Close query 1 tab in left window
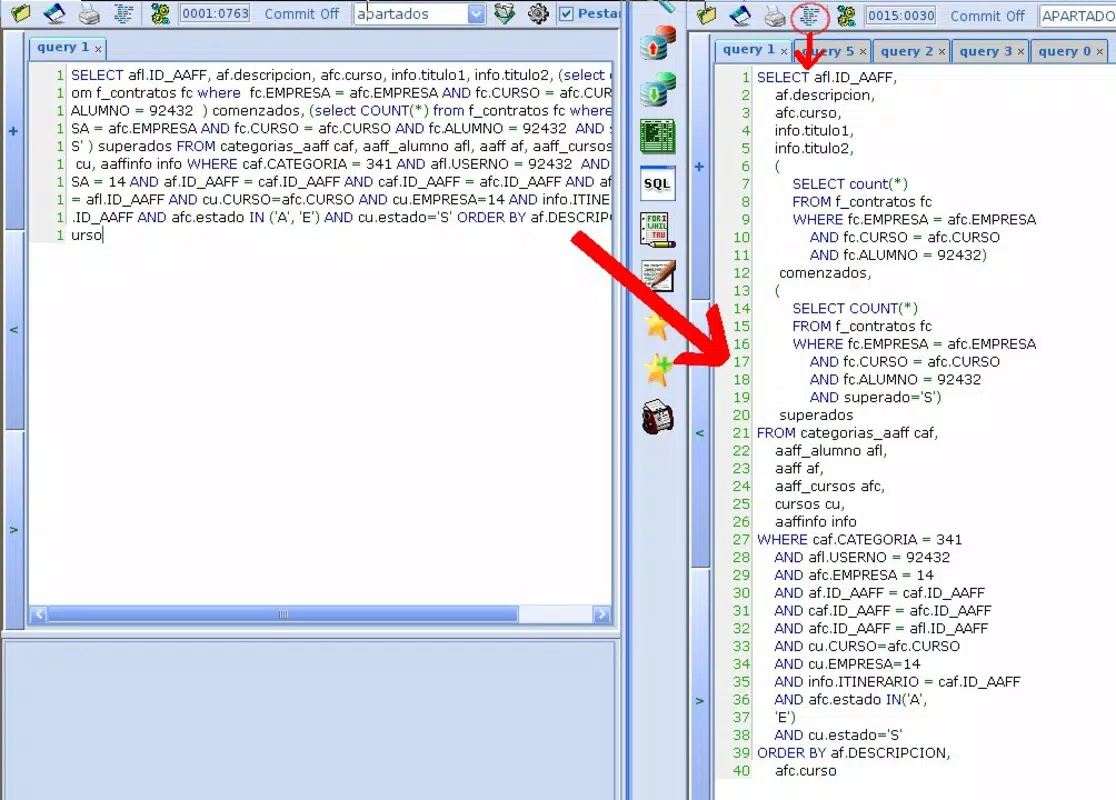The image size is (1116, 800). coord(98,49)
